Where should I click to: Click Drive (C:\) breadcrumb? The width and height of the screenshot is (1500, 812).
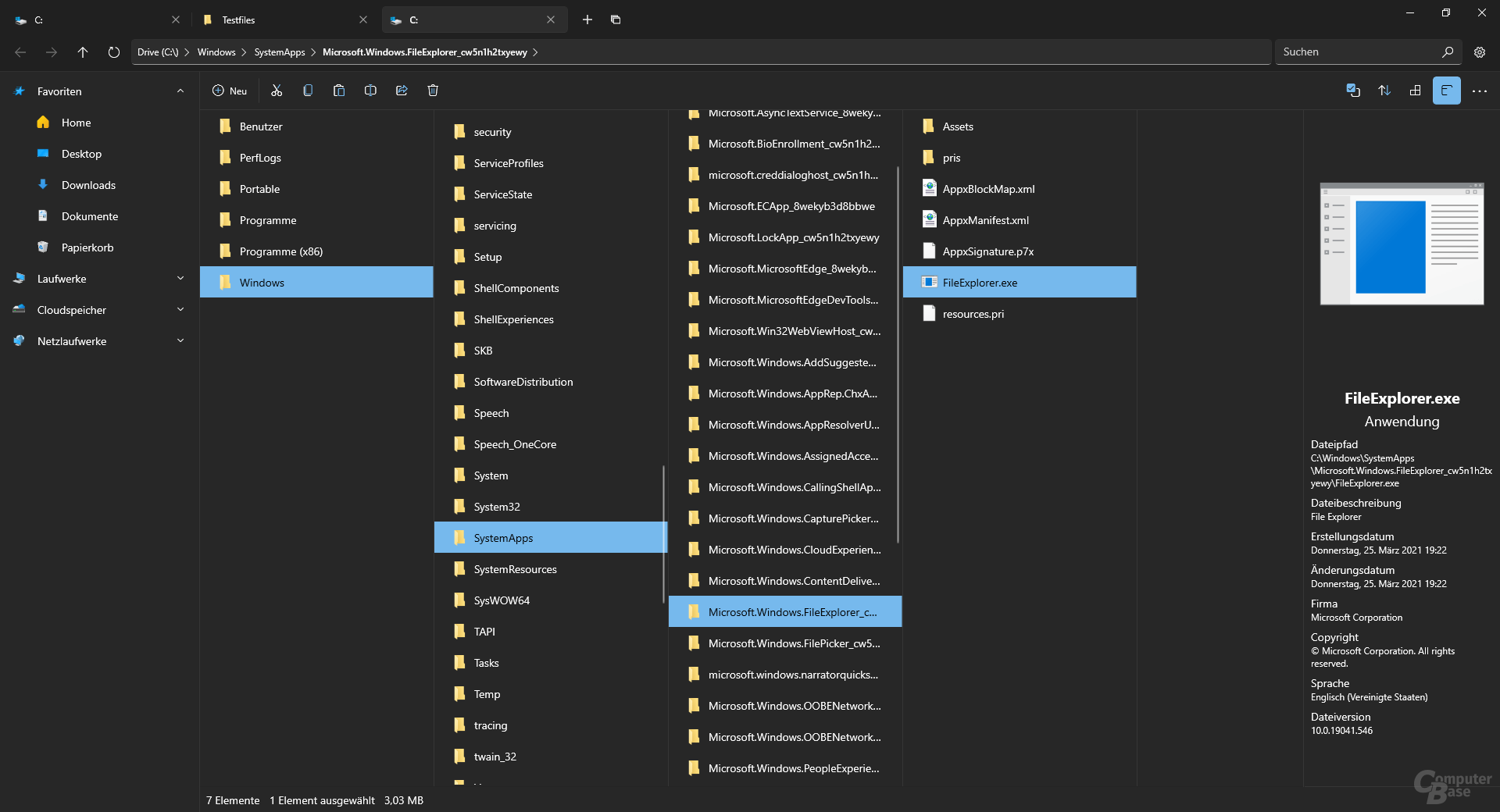[x=158, y=52]
